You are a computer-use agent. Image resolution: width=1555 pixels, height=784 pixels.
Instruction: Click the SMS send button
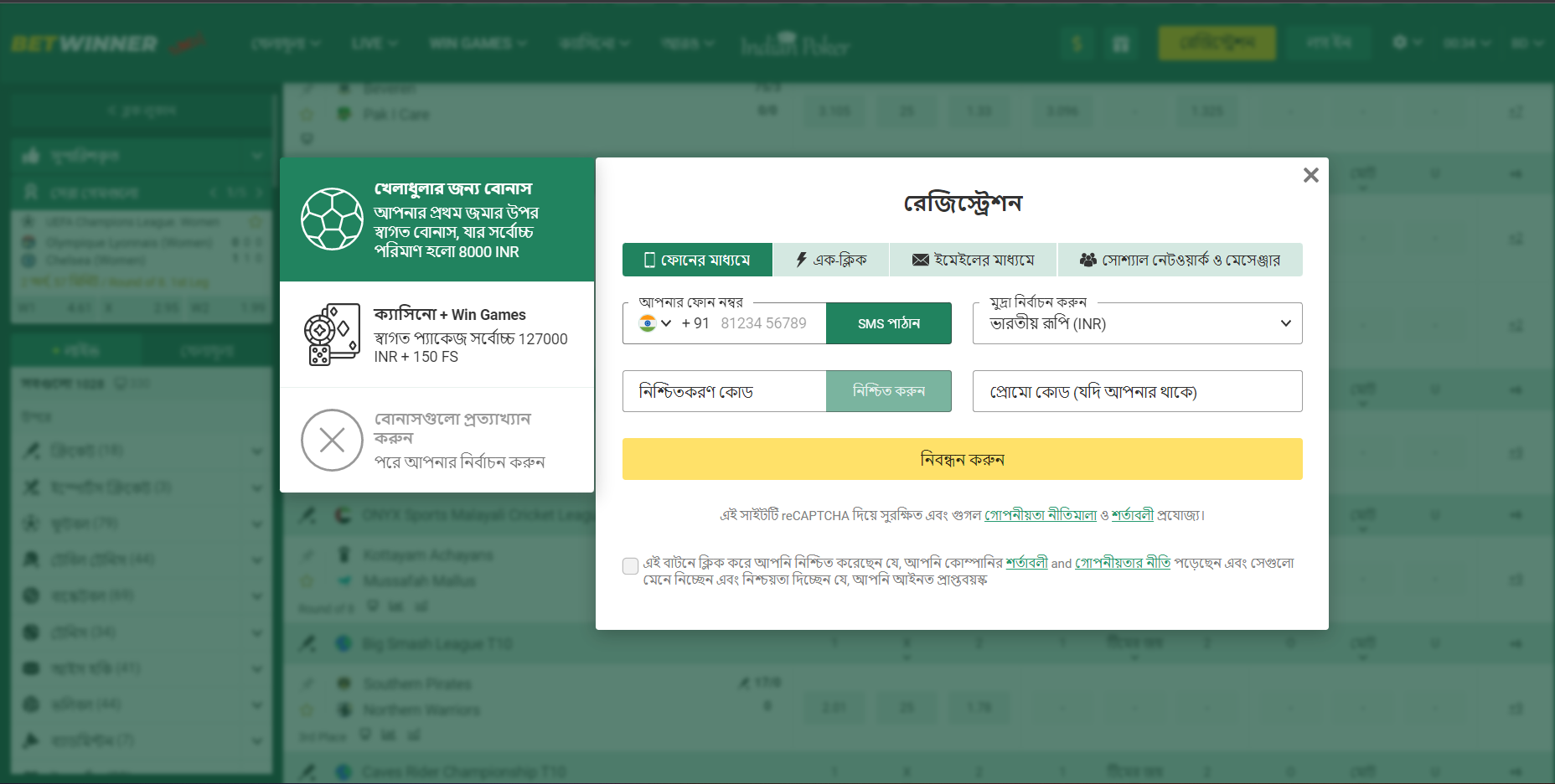pos(889,323)
